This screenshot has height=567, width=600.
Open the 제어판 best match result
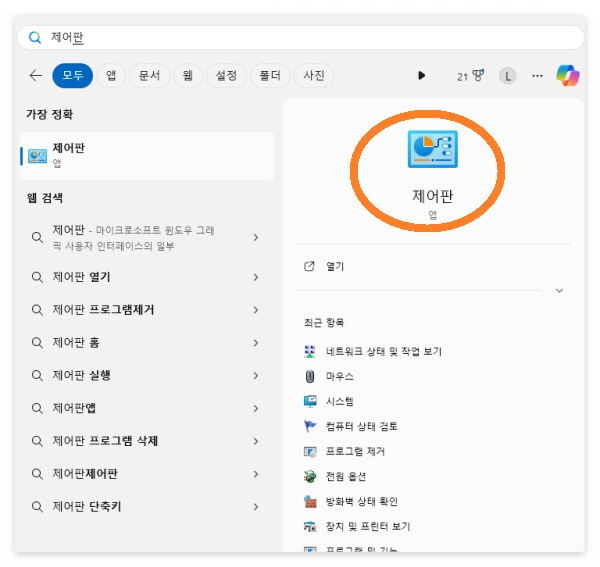click(x=147, y=156)
